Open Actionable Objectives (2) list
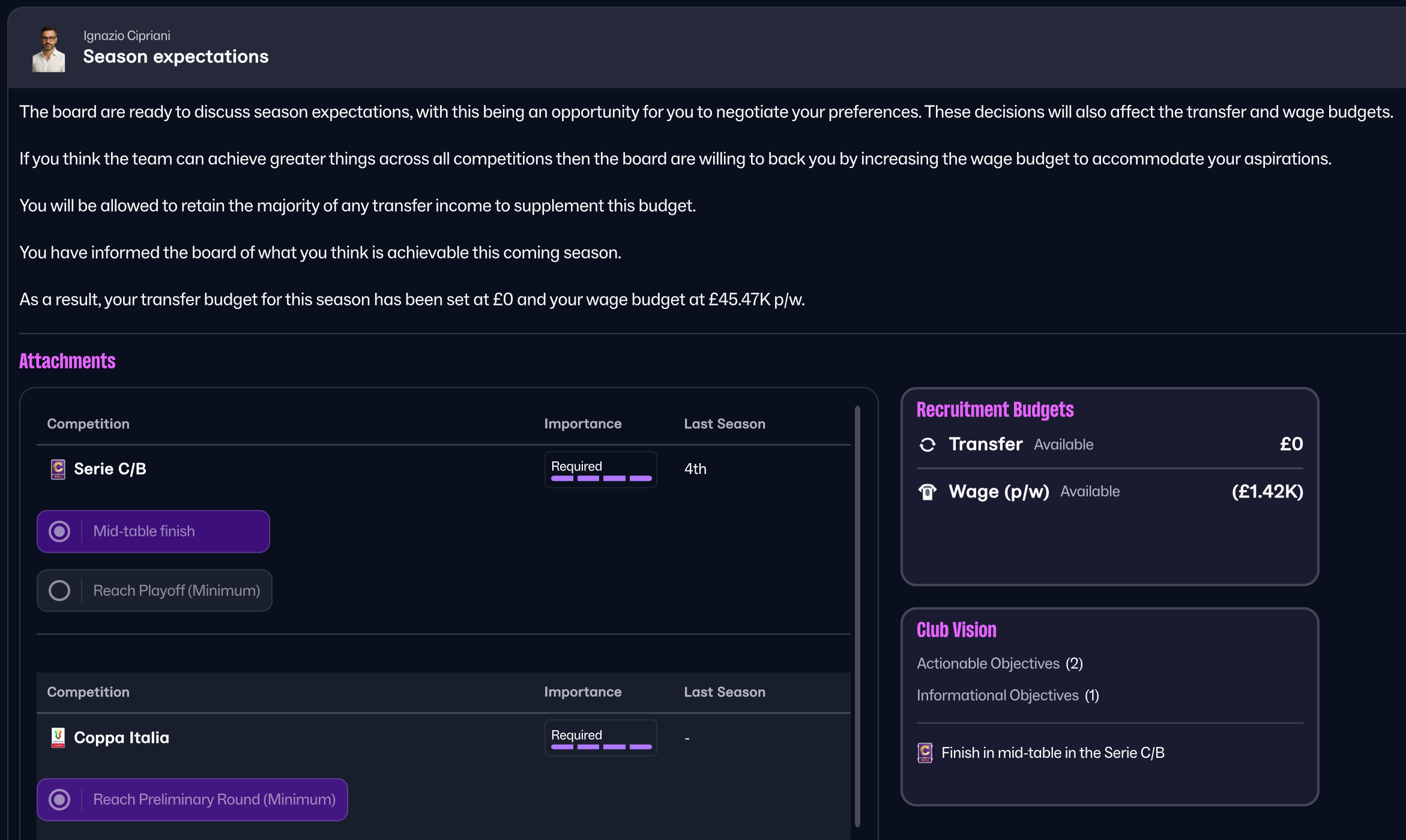Viewport: 1406px width, 840px height. pyautogui.click(x=1000, y=664)
